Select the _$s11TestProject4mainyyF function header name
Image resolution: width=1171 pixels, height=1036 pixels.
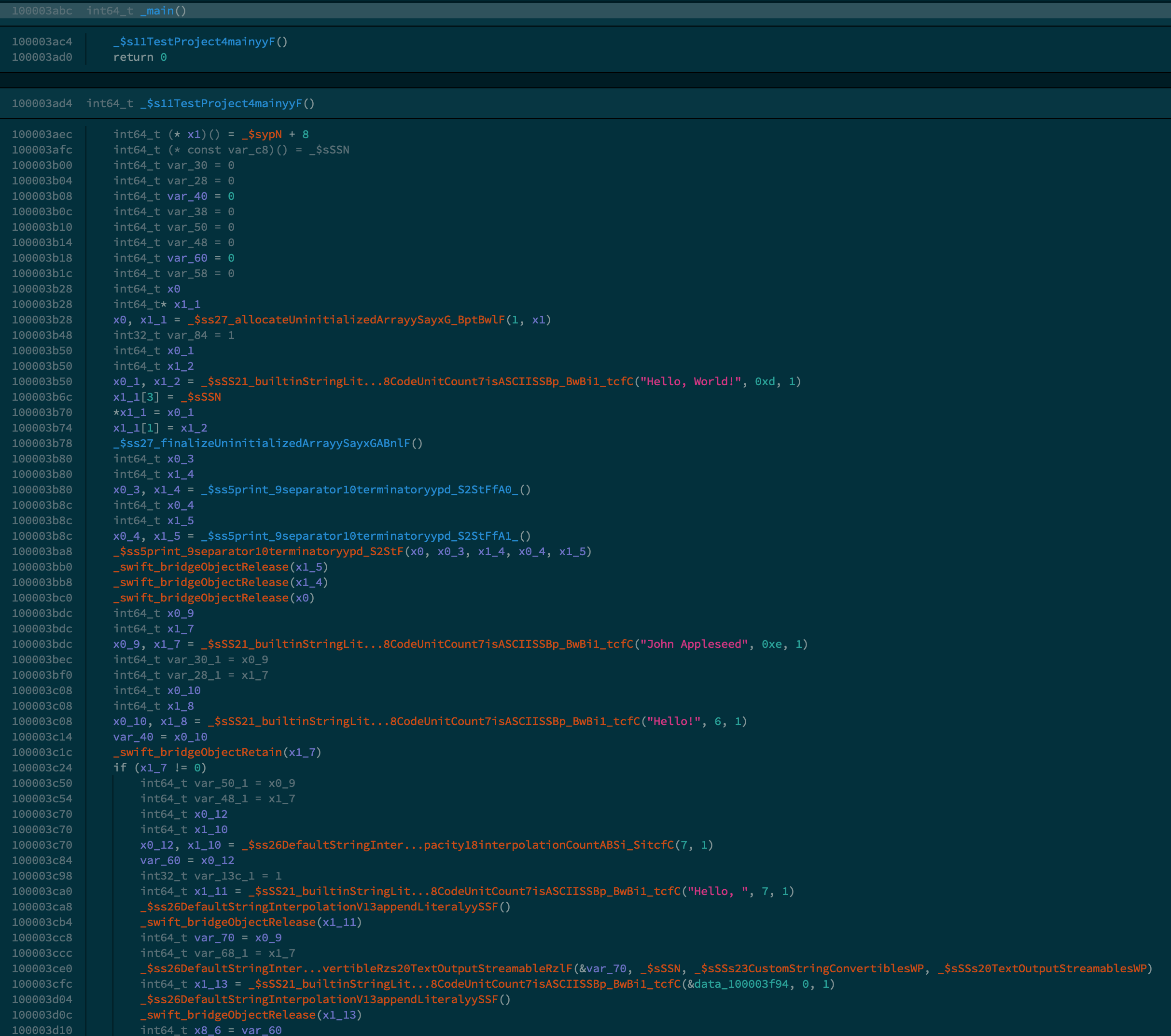221,104
